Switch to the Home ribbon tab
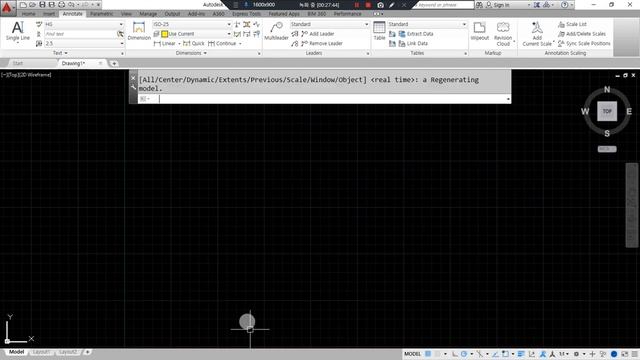 [29, 14]
